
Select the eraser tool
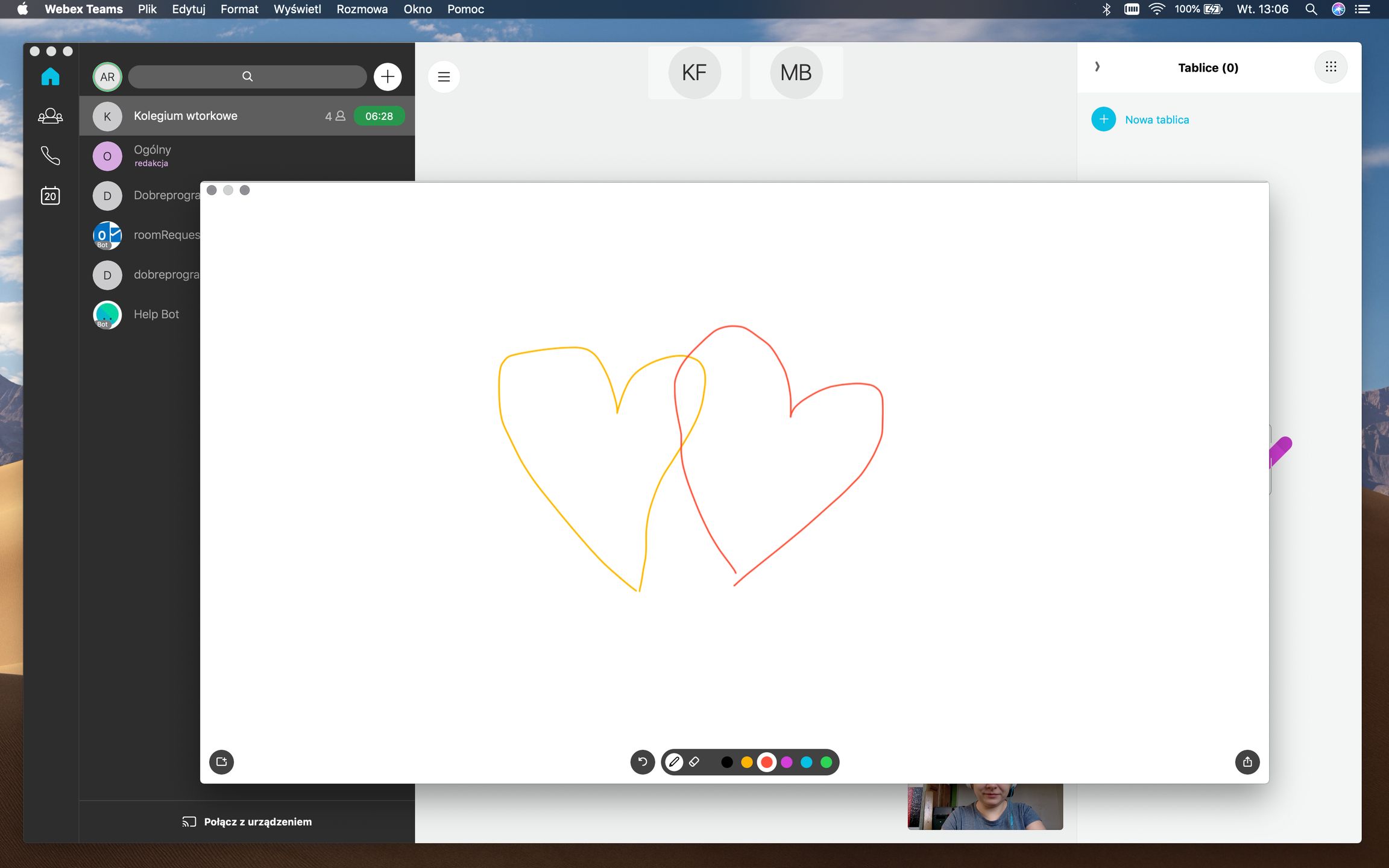[x=694, y=762]
